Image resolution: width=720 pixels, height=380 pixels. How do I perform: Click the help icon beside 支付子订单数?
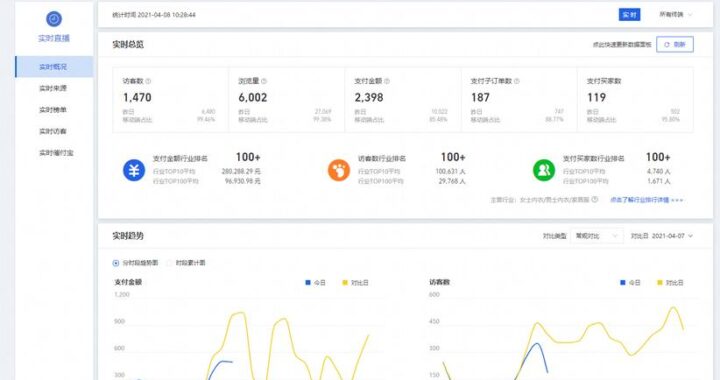517,81
